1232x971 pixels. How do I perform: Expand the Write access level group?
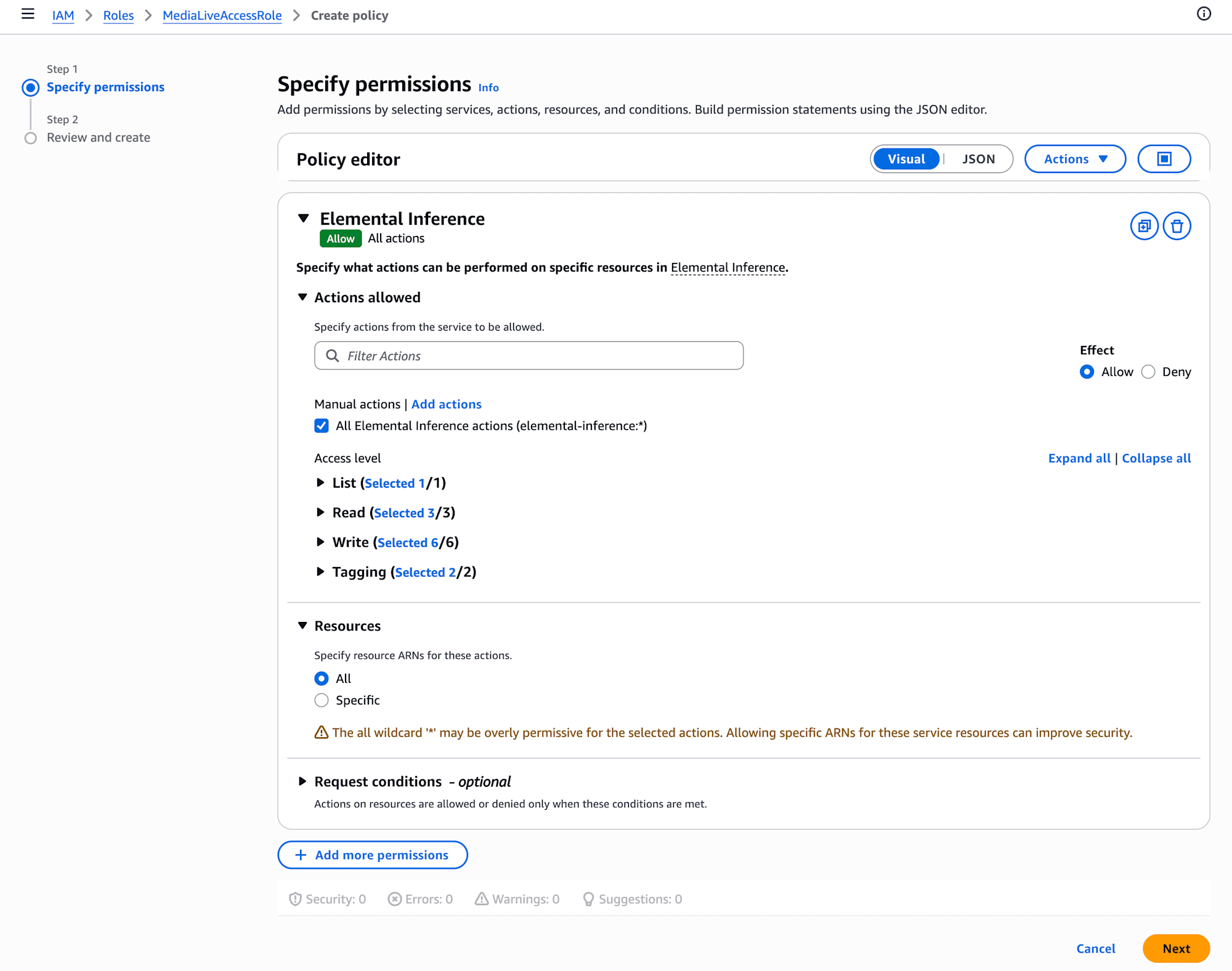click(x=320, y=542)
